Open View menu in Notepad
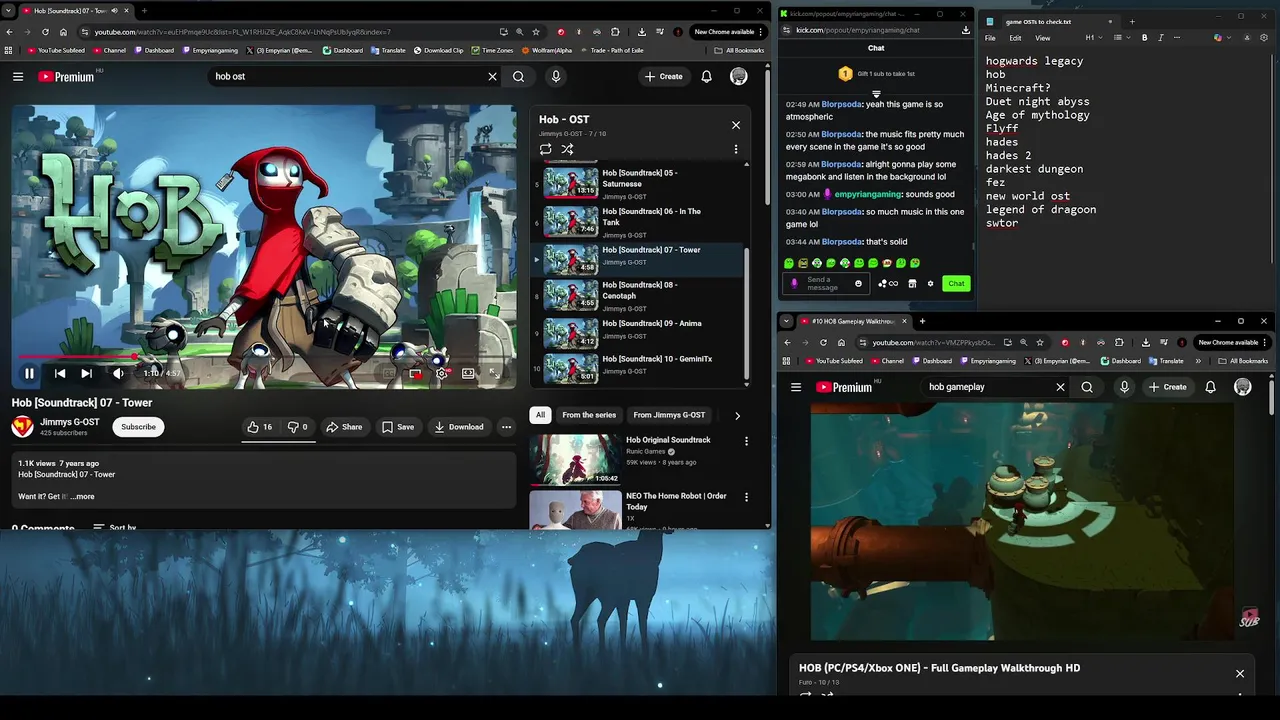1280x720 pixels. [x=1042, y=38]
